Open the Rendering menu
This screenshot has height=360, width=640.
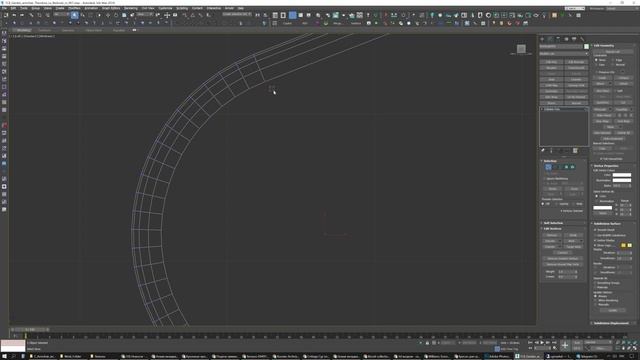click(131, 8)
